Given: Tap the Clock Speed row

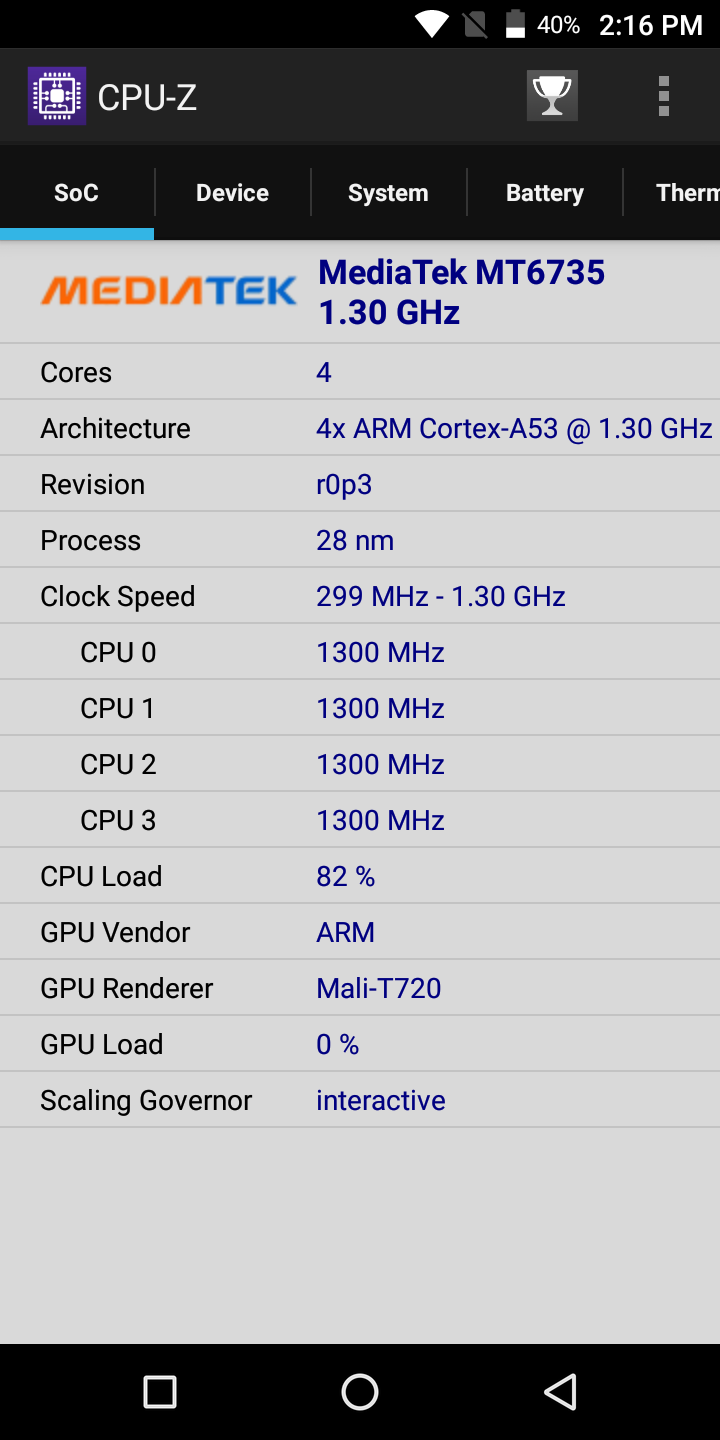Looking at the screenshot, I should click(x=360, y=596).
